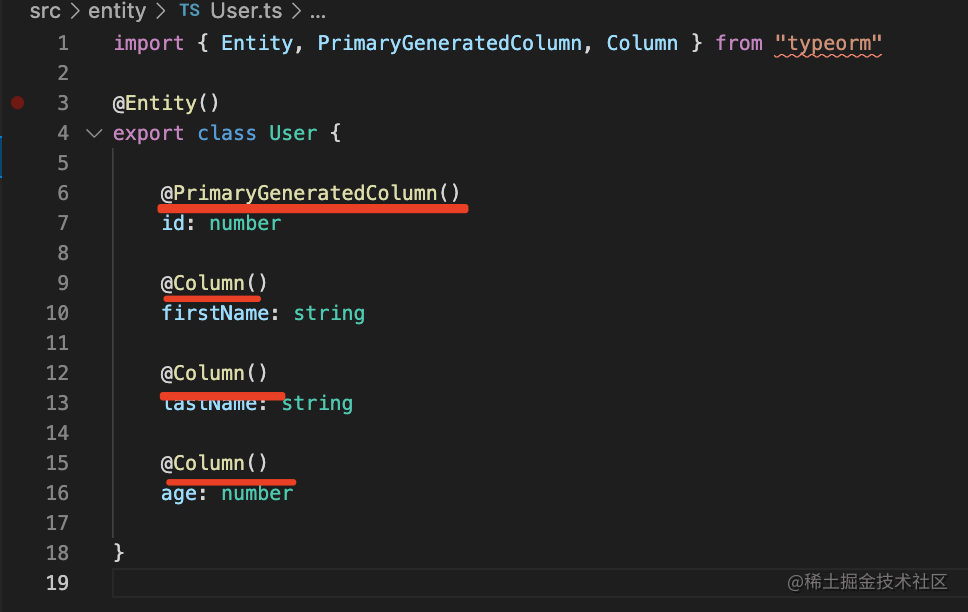Open the src breadcrumb segment

coord(45,13)
